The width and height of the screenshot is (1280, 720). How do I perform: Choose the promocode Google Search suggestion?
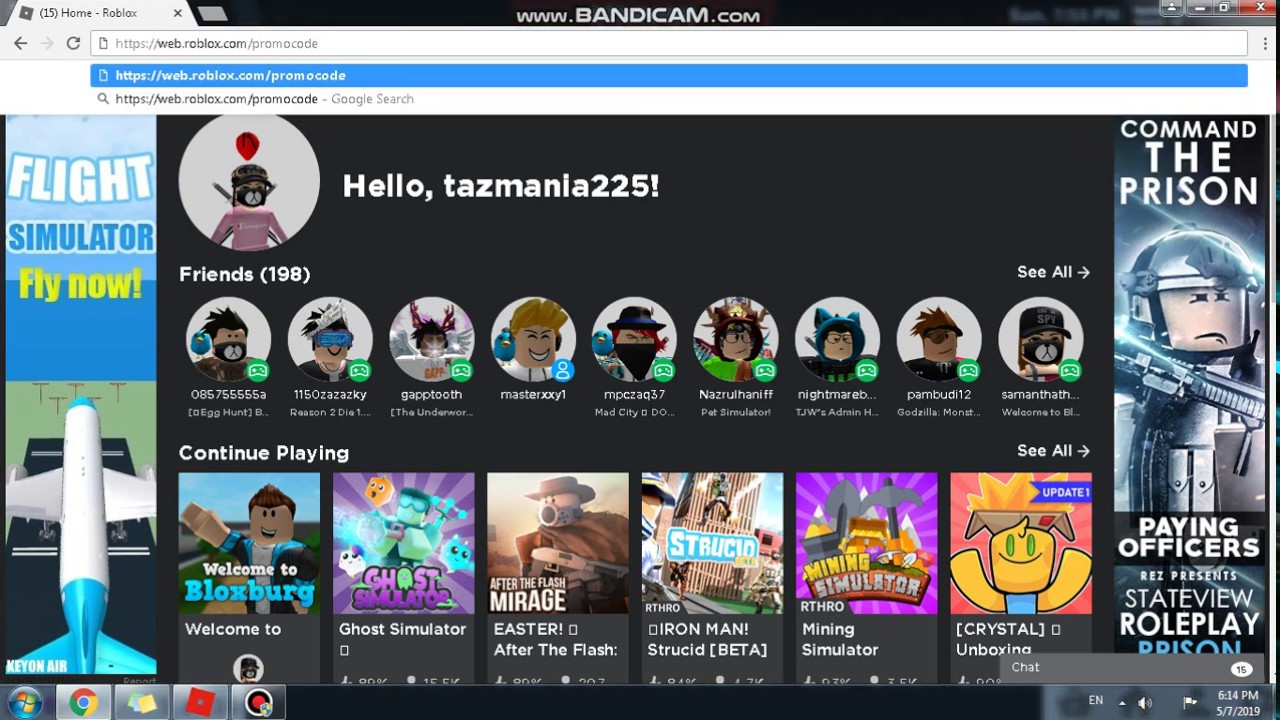pos(669,99)
